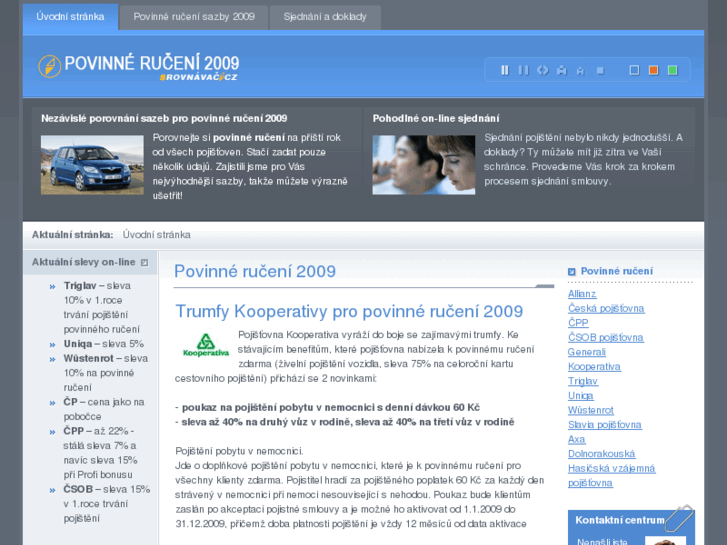Viewport: 727px width, 545px height.
Task: Open the Wüstenrot sidebar link
Action: click(x=591, y=410)
